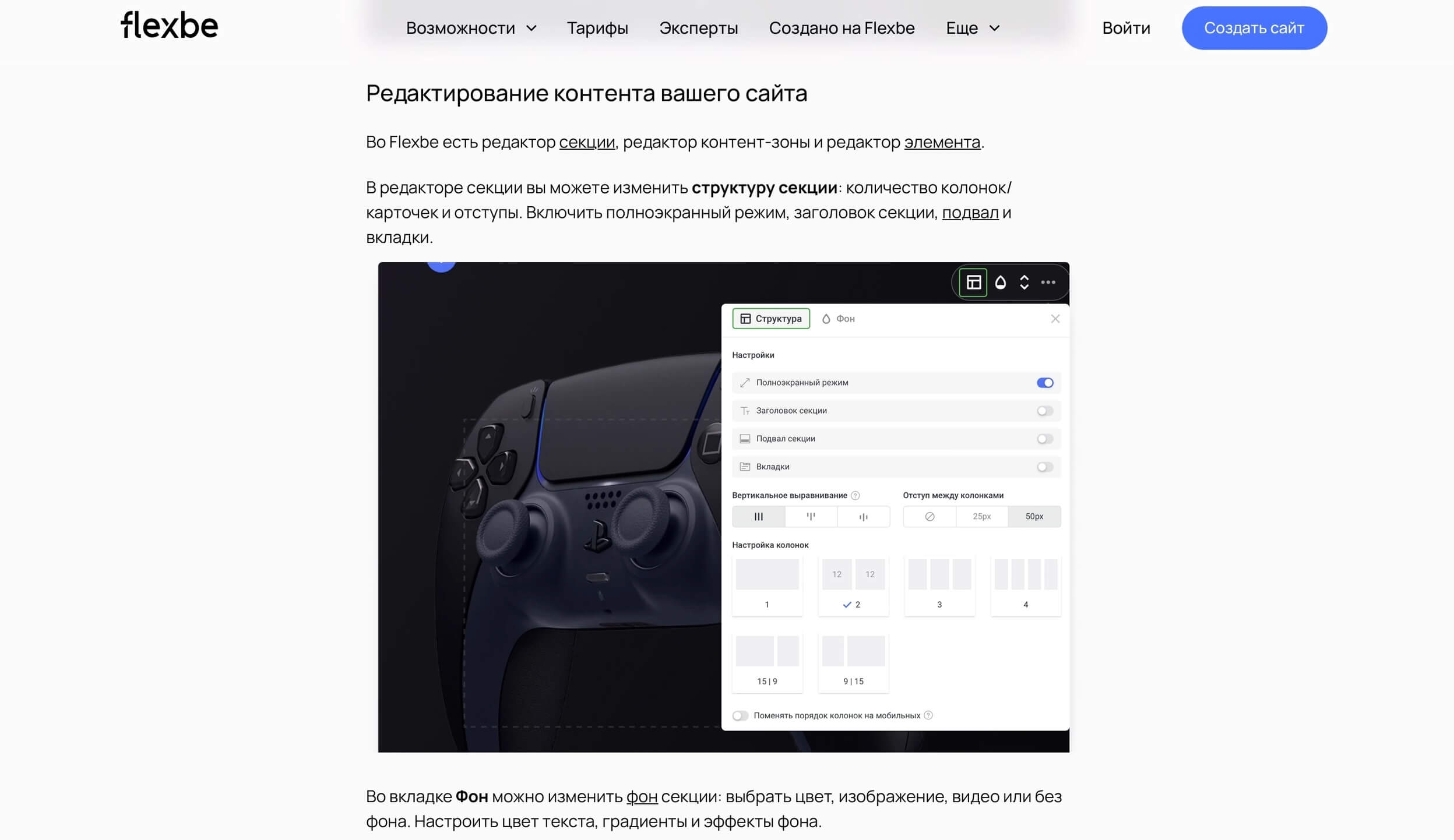Click the Подвал секции footer icon
1454x840 pixels.
tap(745, 439)
